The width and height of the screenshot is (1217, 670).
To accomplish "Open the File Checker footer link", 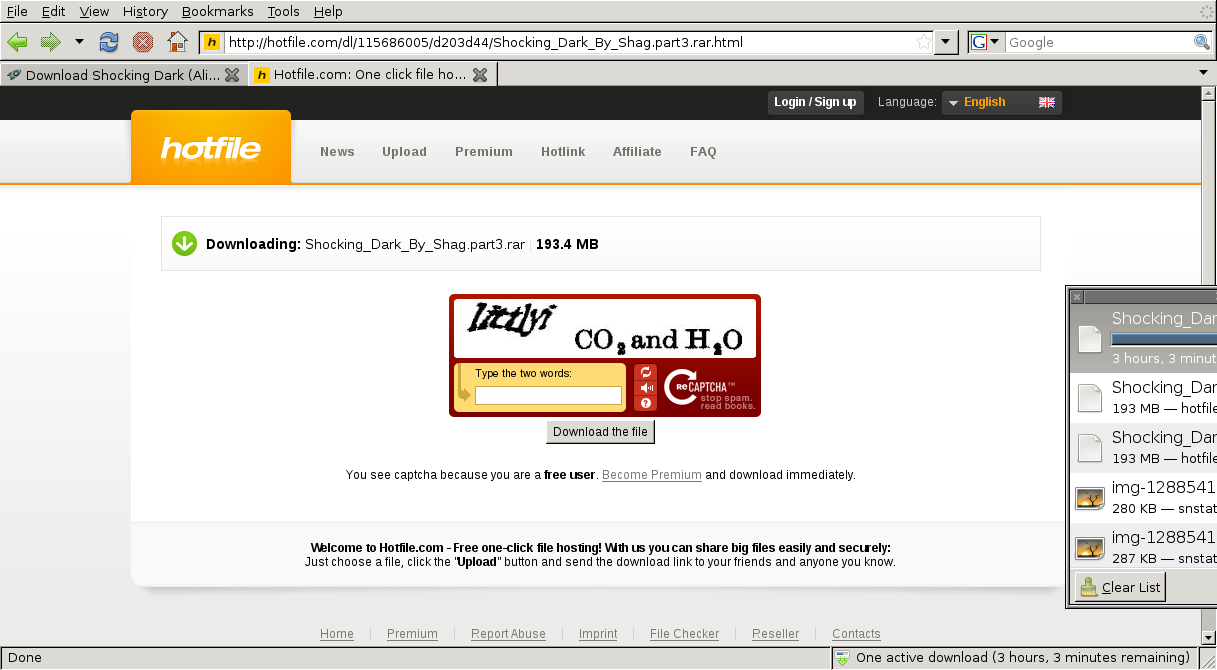I will pos(684,634).
